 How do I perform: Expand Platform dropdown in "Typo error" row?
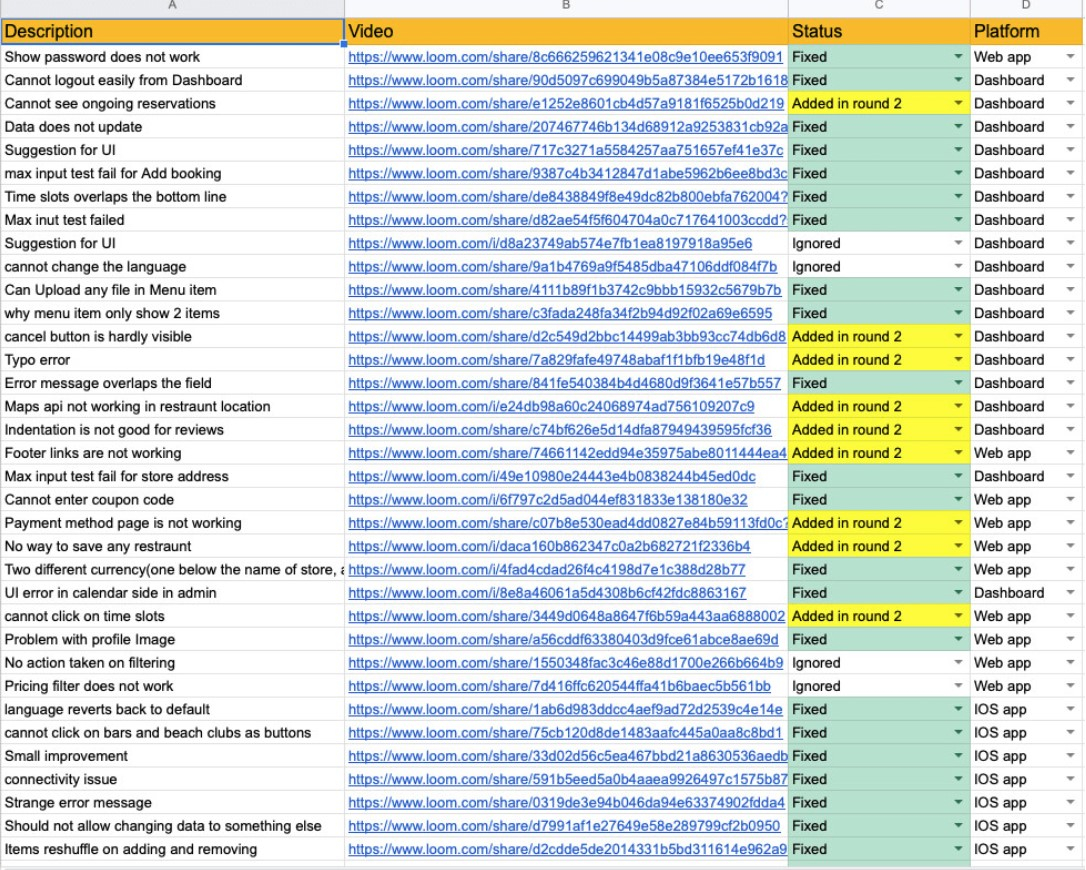pos(1071,360)
